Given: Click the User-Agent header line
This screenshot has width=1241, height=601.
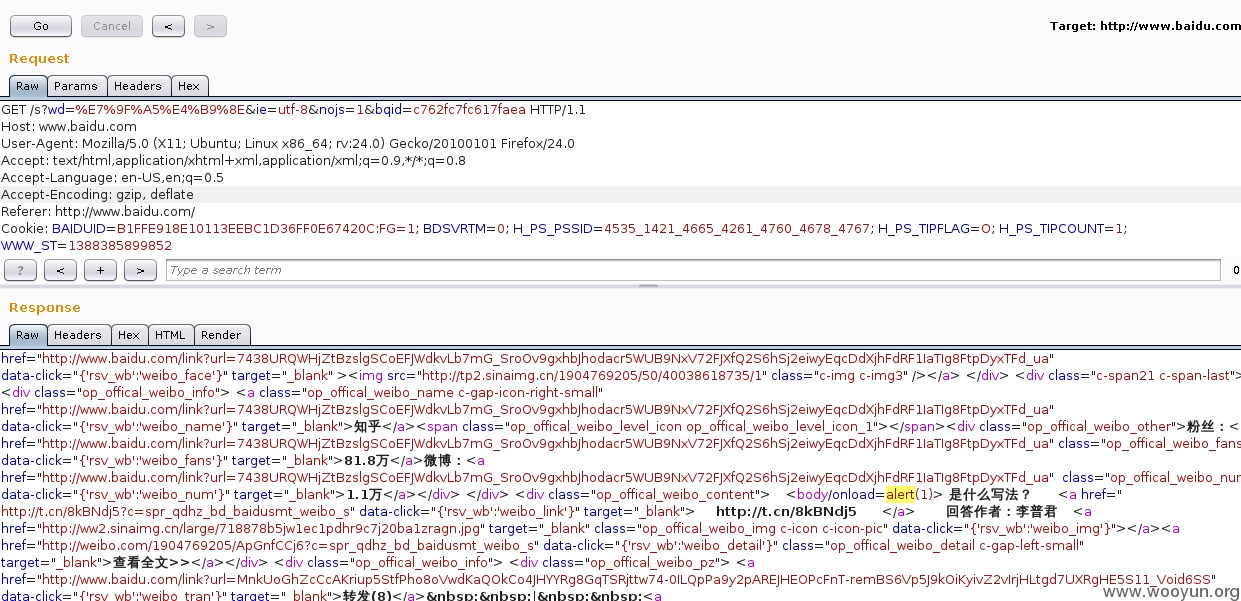Looking at the screenshot, I should pos(288,144).
